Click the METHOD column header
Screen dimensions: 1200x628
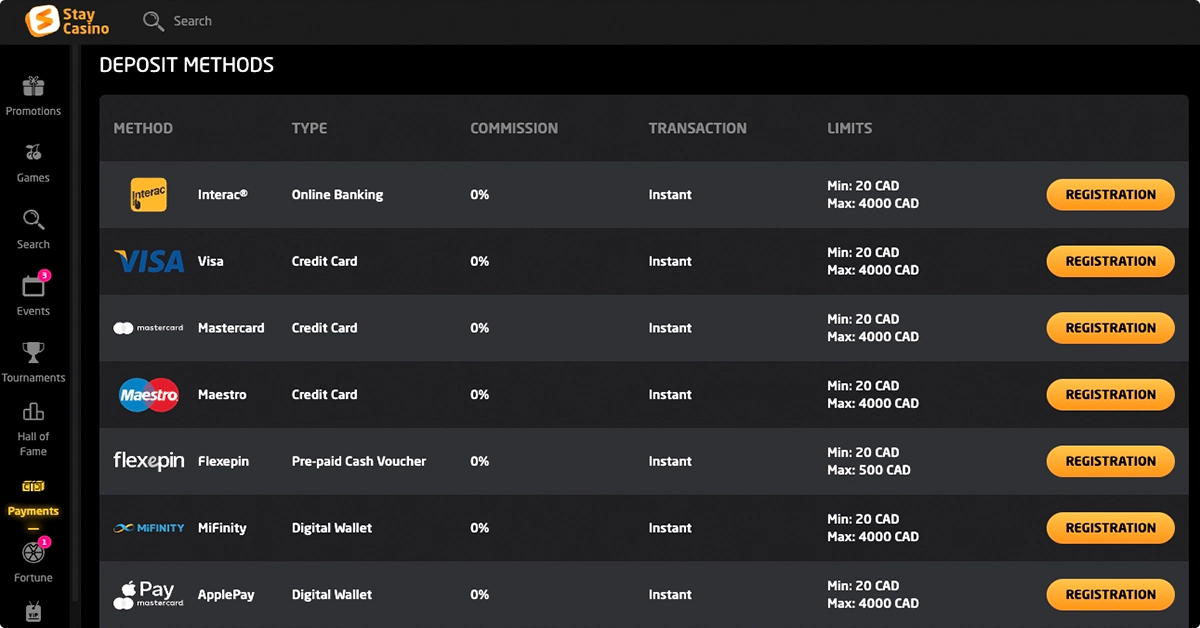click(x=143, y=128)
